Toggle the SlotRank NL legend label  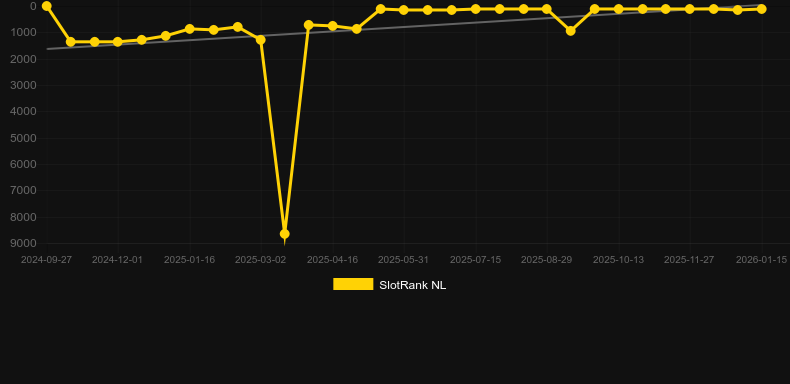[413, 285]
